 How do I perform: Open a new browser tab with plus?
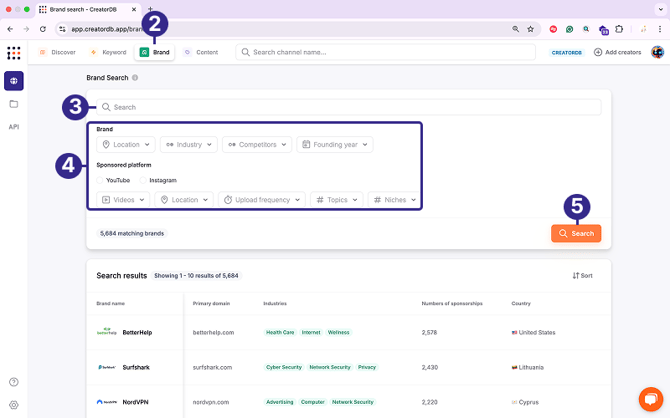(150, 9)
